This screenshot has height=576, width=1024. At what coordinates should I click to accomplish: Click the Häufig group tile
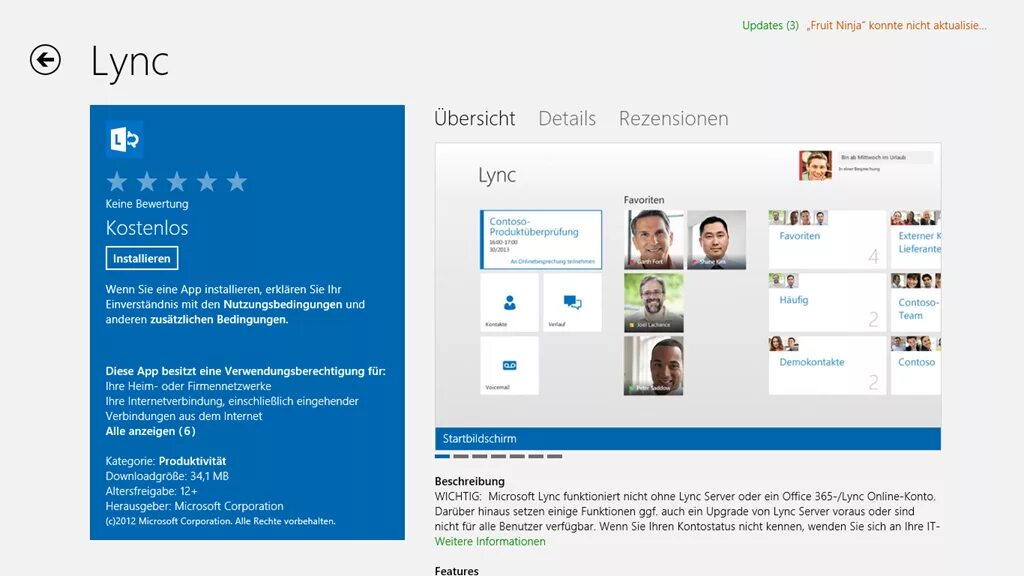(827, 302)
